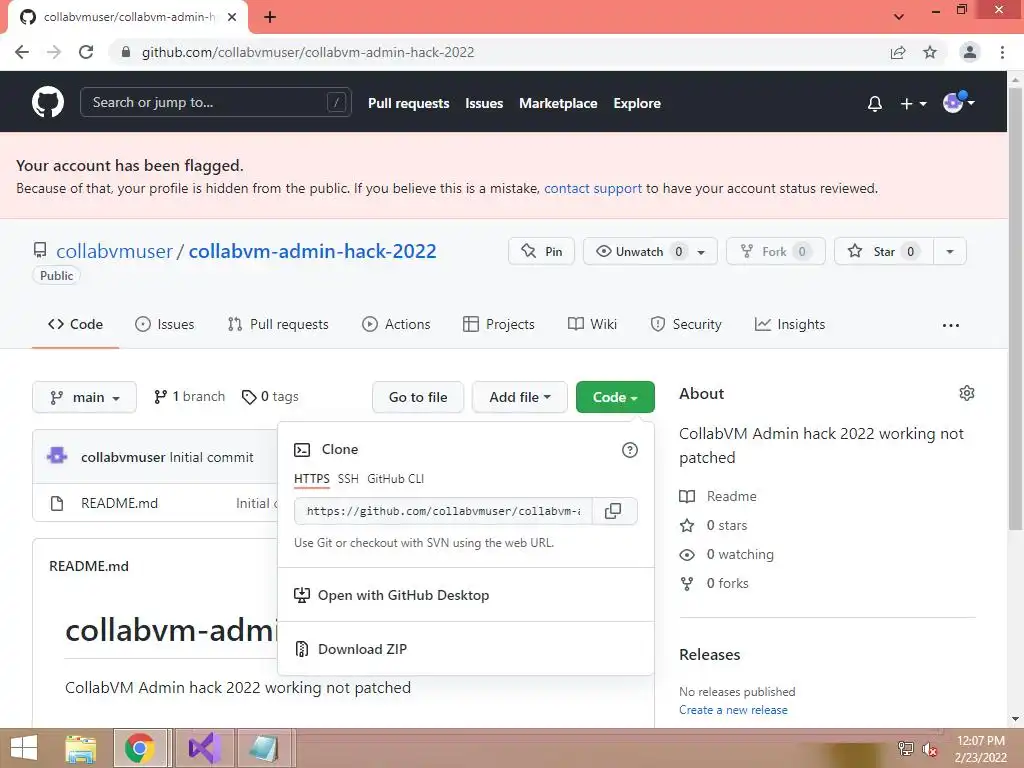The height and width of the screenshot is (768, 1024).
Task: Open the Windows Start button
Action: click(x=24, y=748)
